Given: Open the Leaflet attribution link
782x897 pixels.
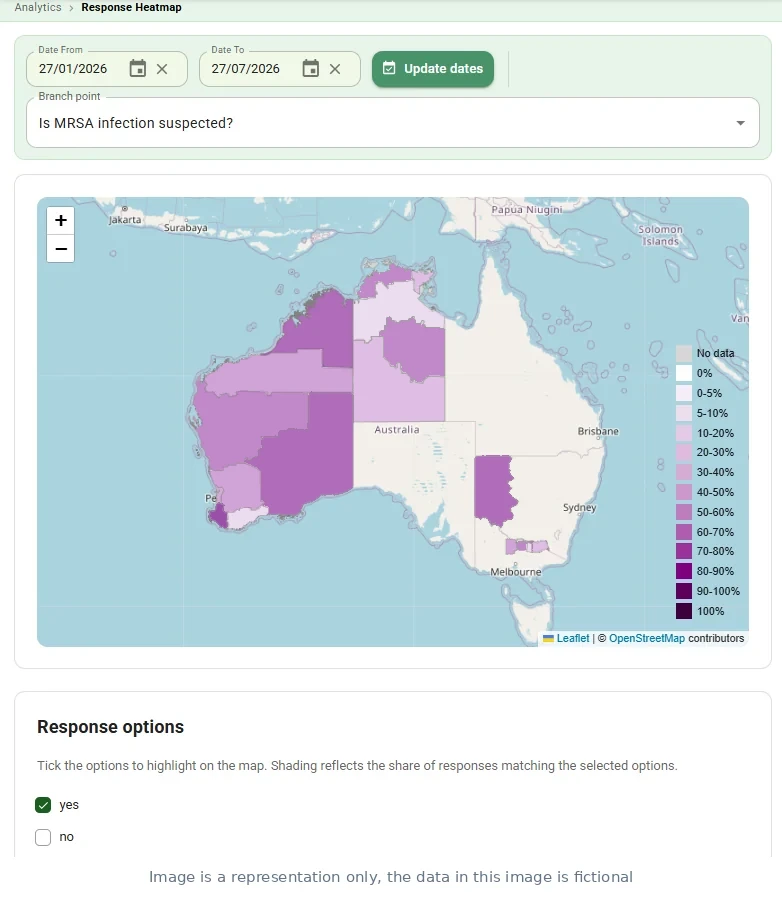Looking at the screenshot, I should [573, 638].
